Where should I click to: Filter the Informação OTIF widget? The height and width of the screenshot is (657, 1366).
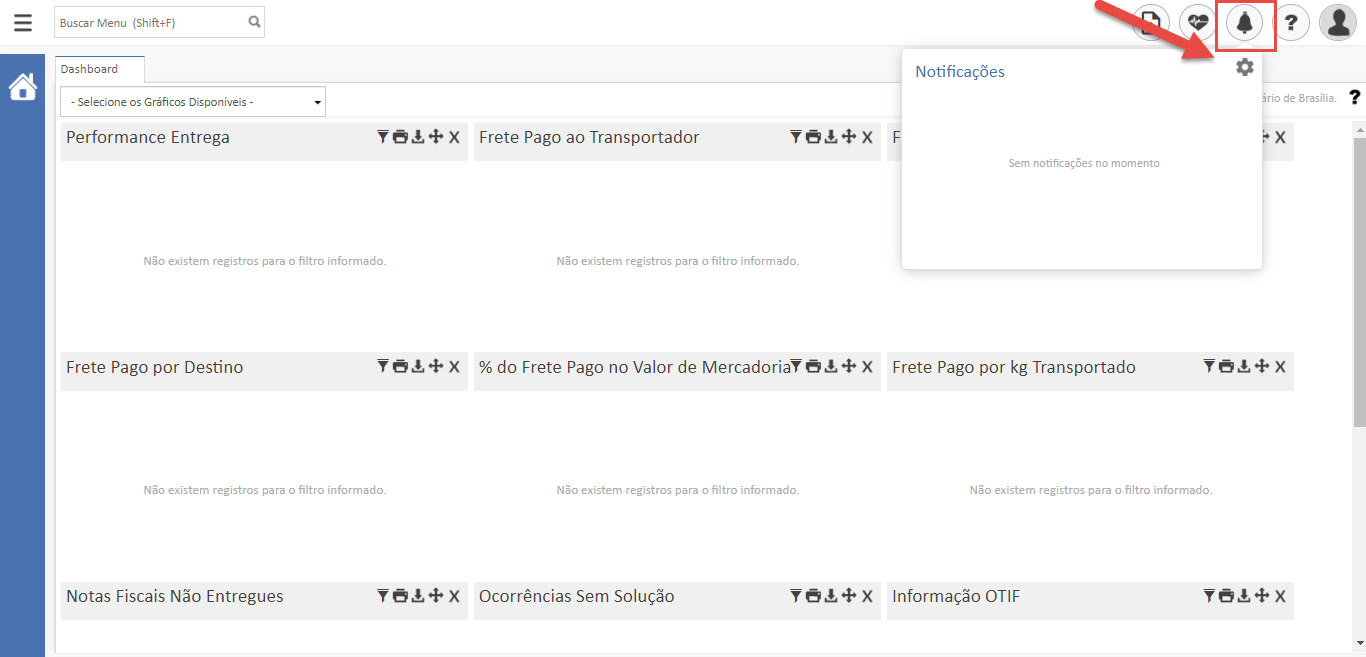point(1208,595)
